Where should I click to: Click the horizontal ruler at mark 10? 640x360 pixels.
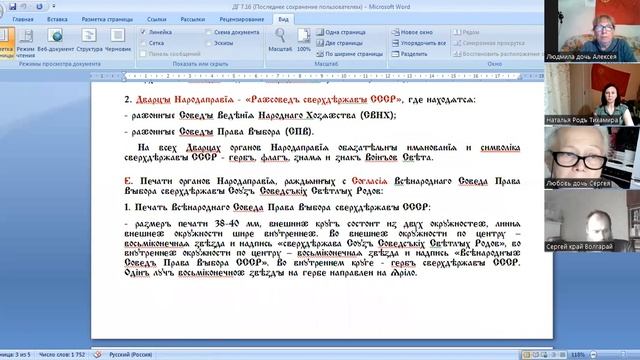tap(344, 76)
